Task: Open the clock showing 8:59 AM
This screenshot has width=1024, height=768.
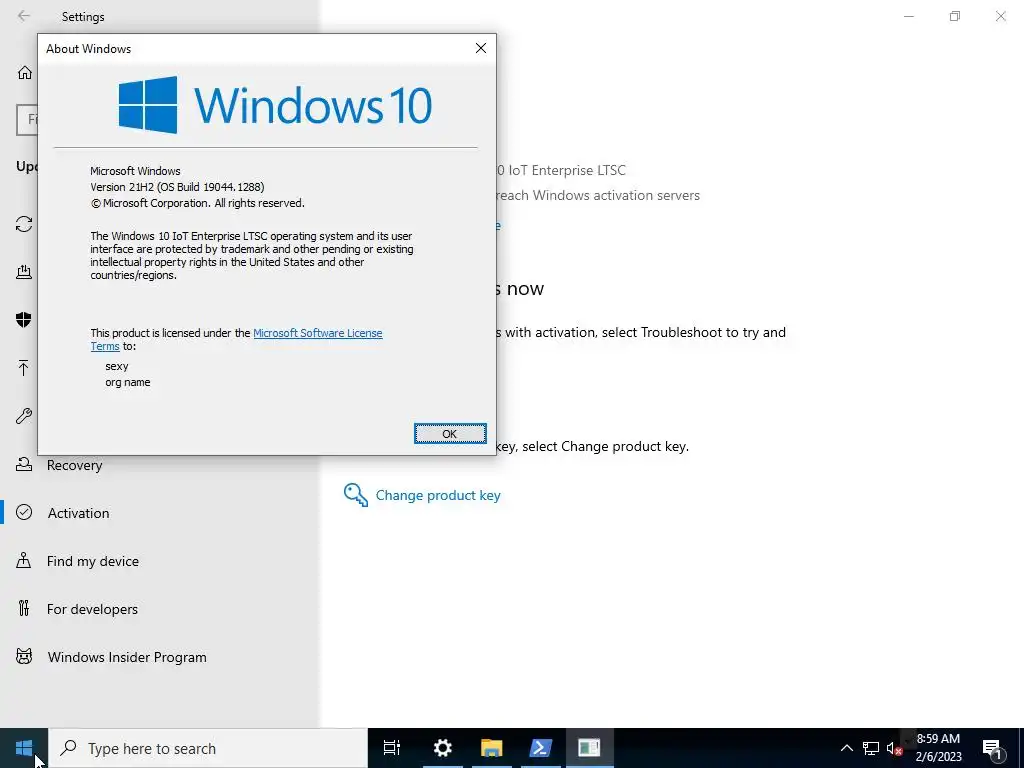Action: pyautogui.click(x=938, y=748)
